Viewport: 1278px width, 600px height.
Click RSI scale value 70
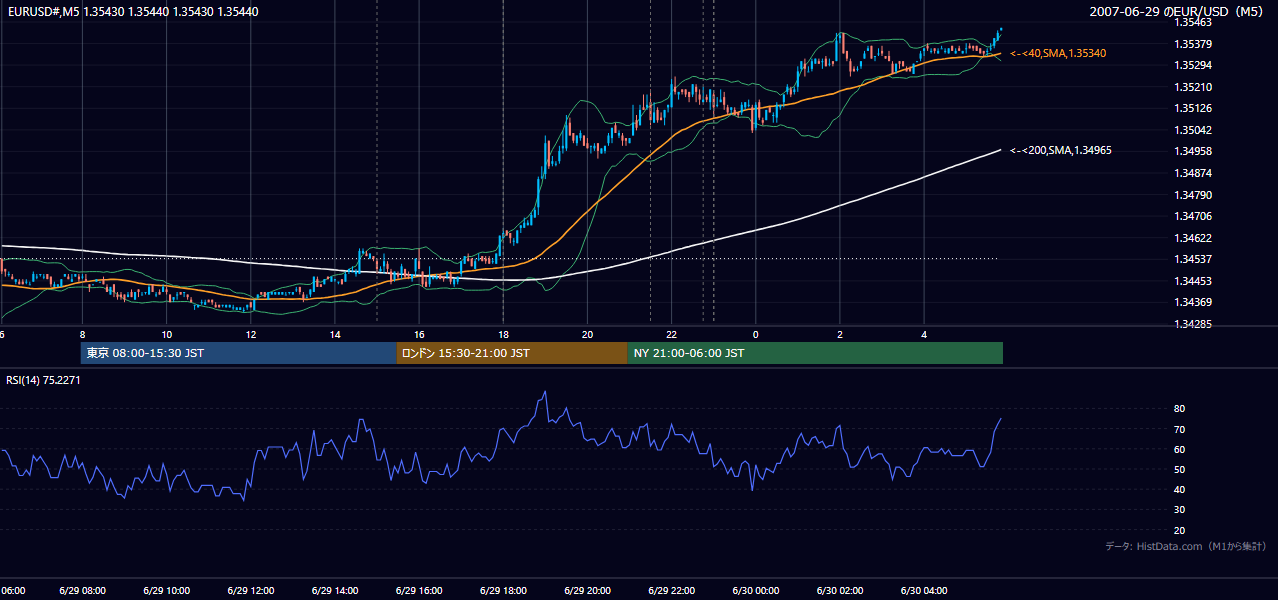tap(1180, 429)
